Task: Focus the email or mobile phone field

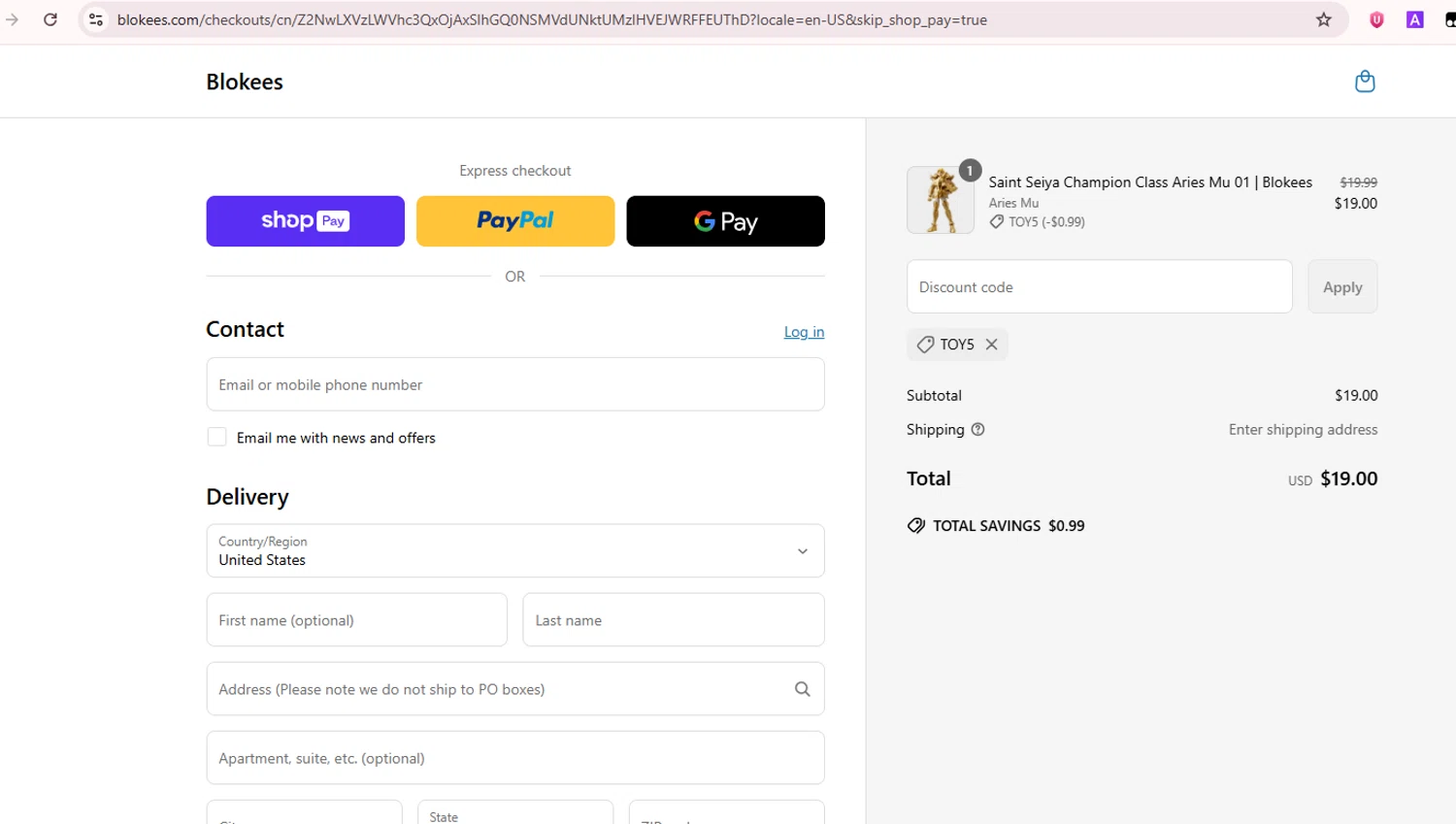Action: tap(515, 384)
